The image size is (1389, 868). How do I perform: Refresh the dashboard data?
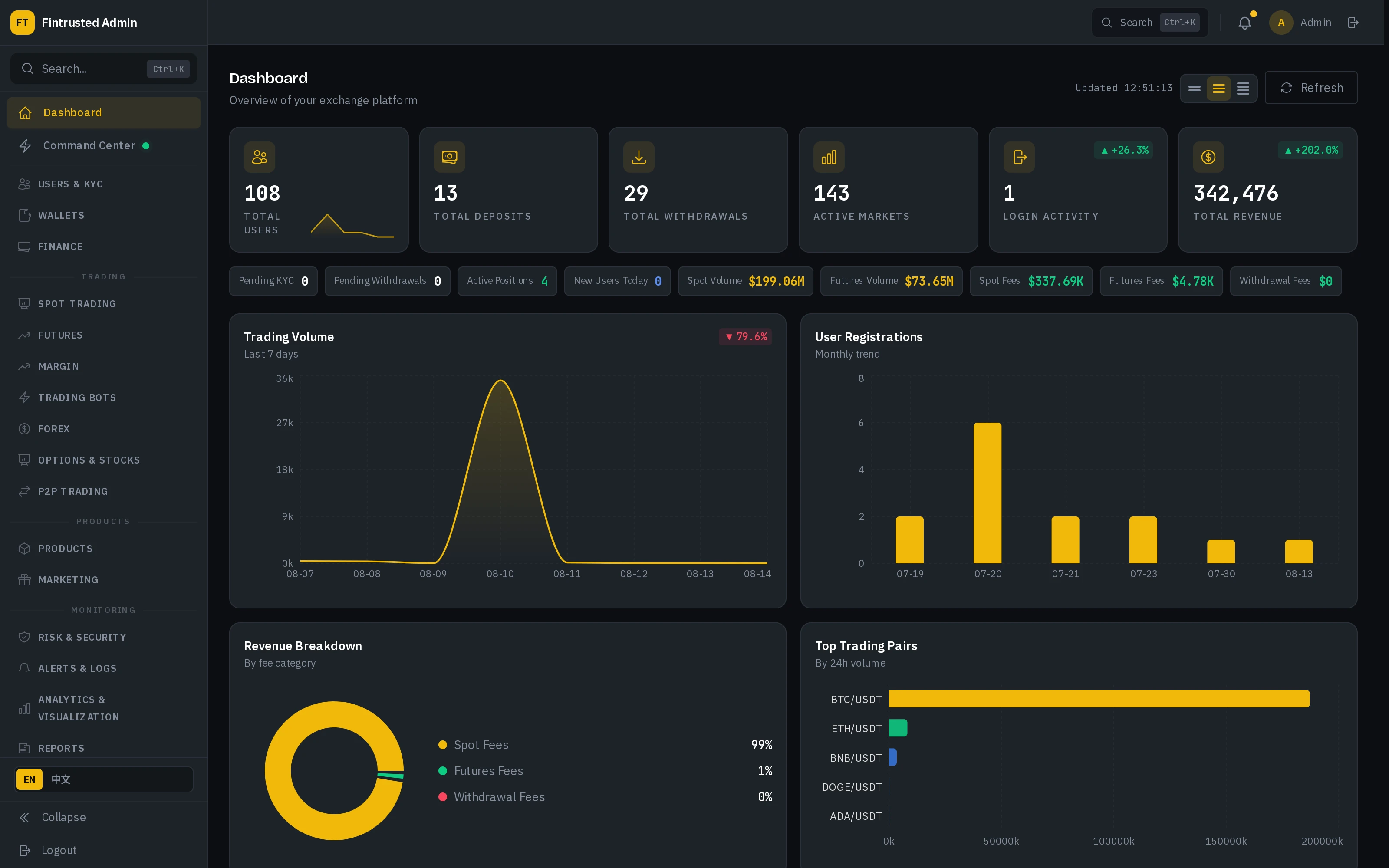pos(1311,88)
